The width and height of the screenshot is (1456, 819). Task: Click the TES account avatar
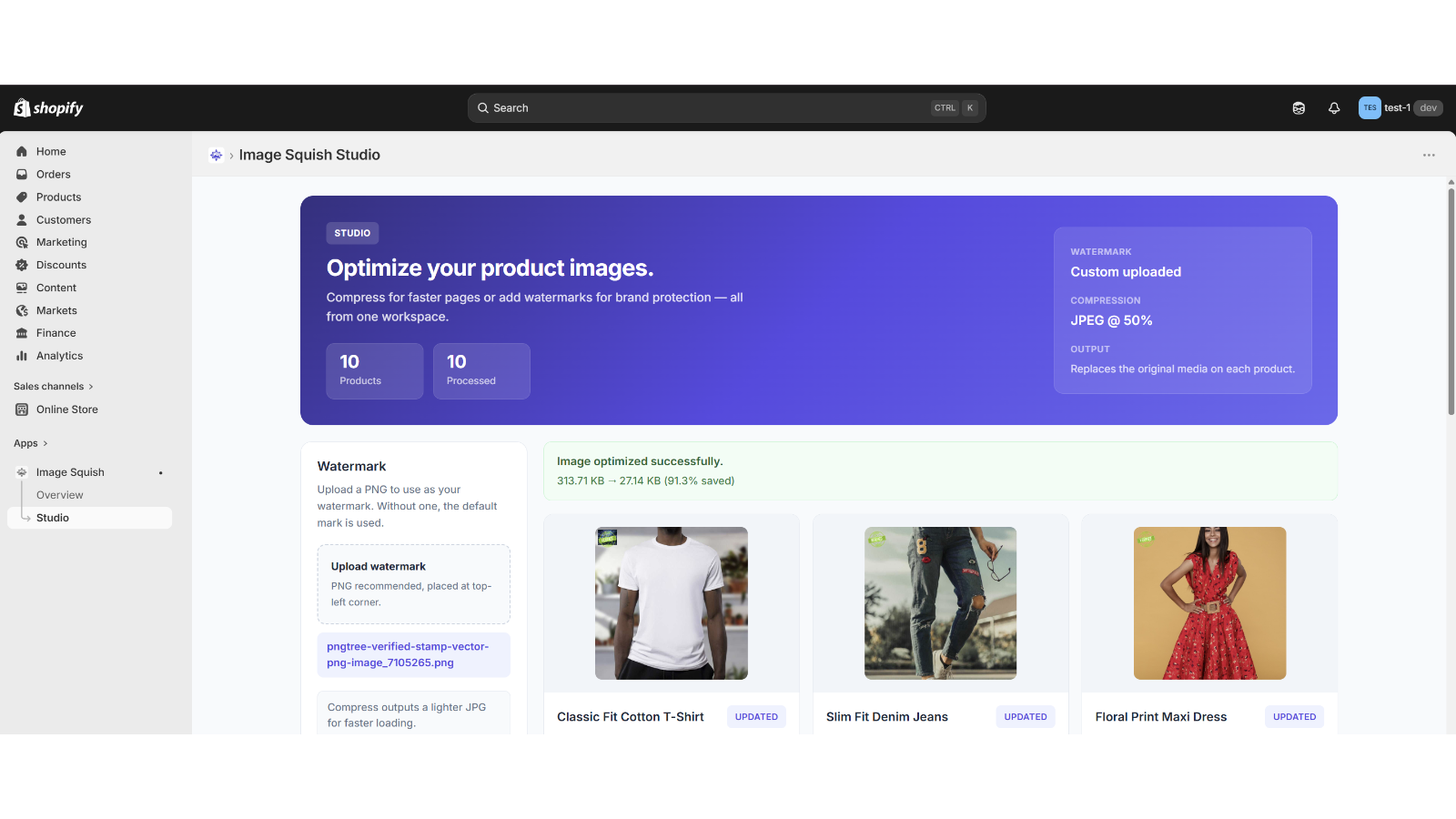tap(1370, 108)
